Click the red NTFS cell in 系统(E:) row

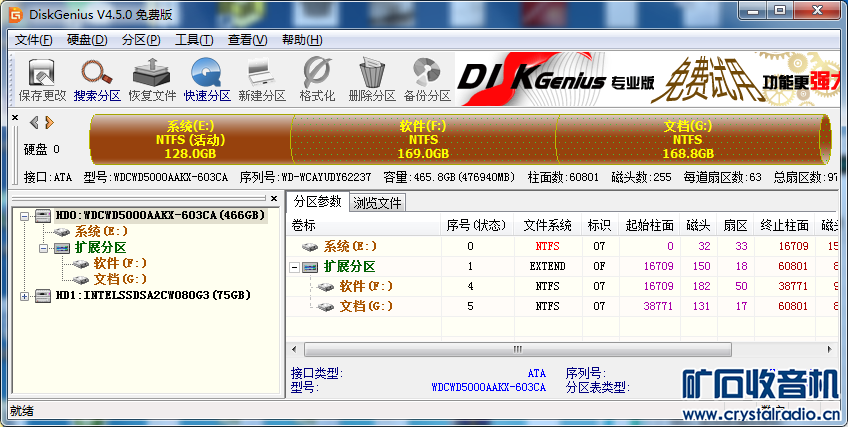tap(547, 246)
